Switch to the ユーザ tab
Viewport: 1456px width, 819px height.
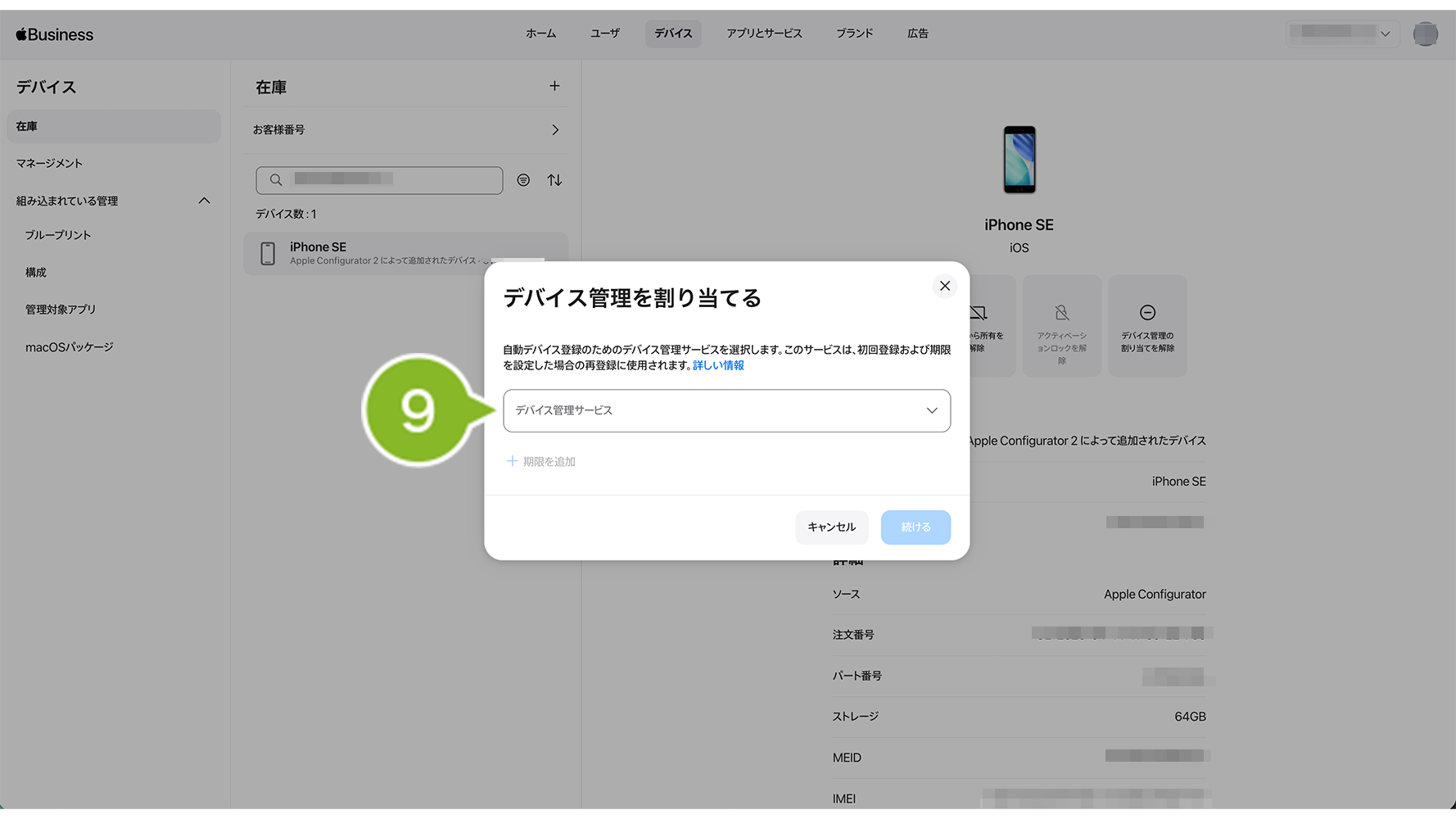point(604,34)
